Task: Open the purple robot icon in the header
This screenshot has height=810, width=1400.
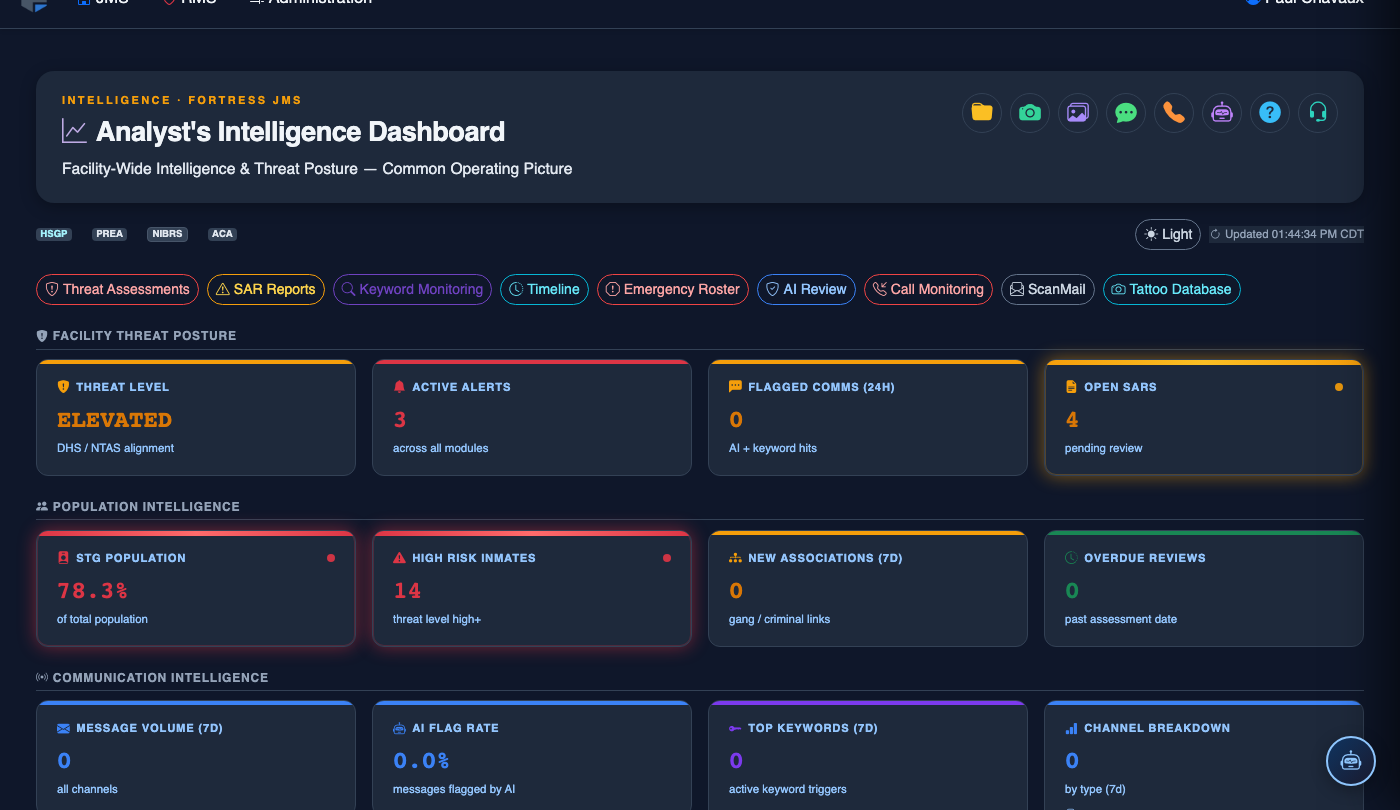Action: point(1222,113)
